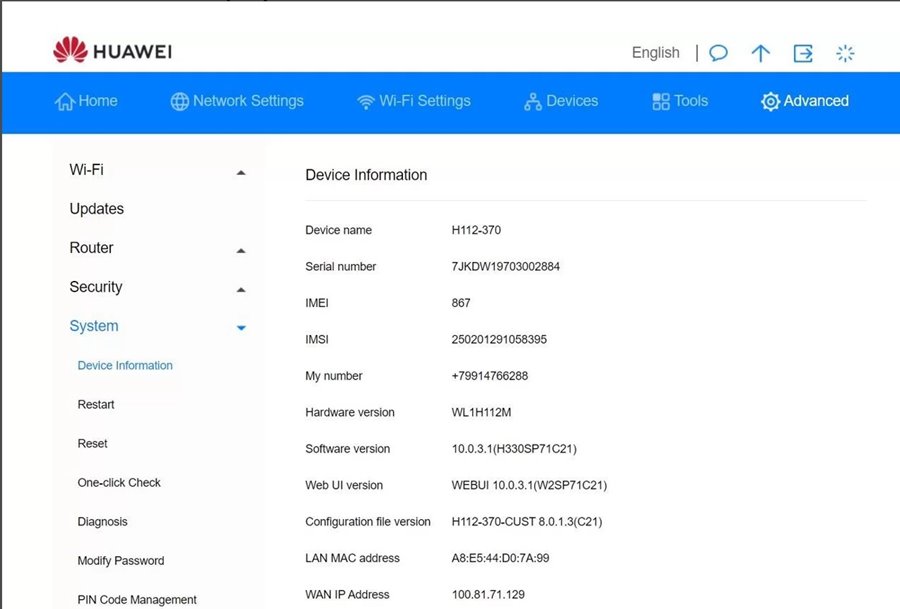
Task: Click device name value H112-370
Action: [x=476, y=230]
